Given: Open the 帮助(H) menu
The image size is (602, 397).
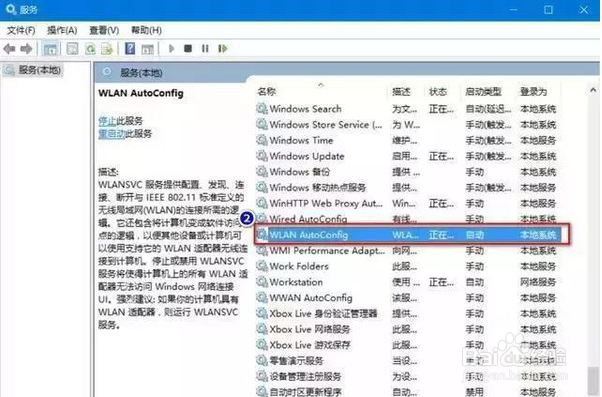Looking at the screenshot, I should (146, 30).
